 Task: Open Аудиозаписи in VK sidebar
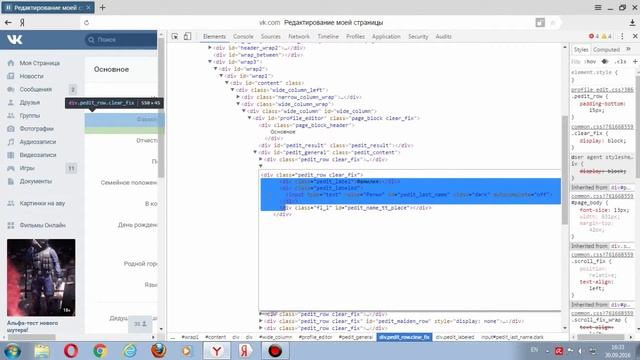point(38,142)
